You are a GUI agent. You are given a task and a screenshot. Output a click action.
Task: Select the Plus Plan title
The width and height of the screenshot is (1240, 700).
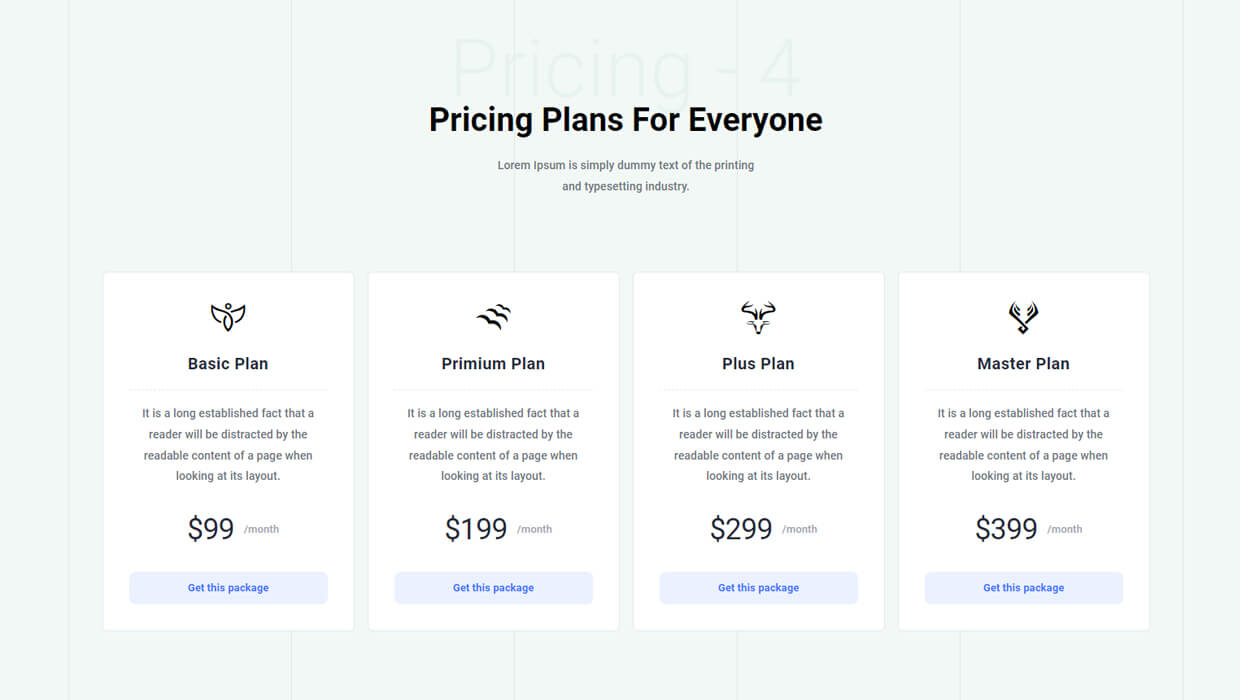pos(758,364)
